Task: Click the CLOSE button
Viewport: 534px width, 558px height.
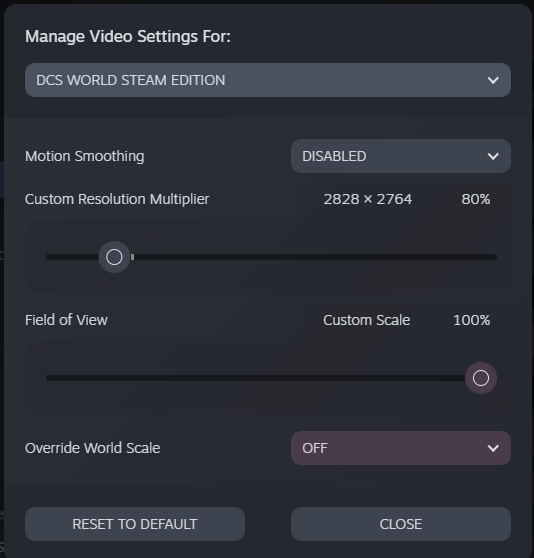Action: (401, 524)
